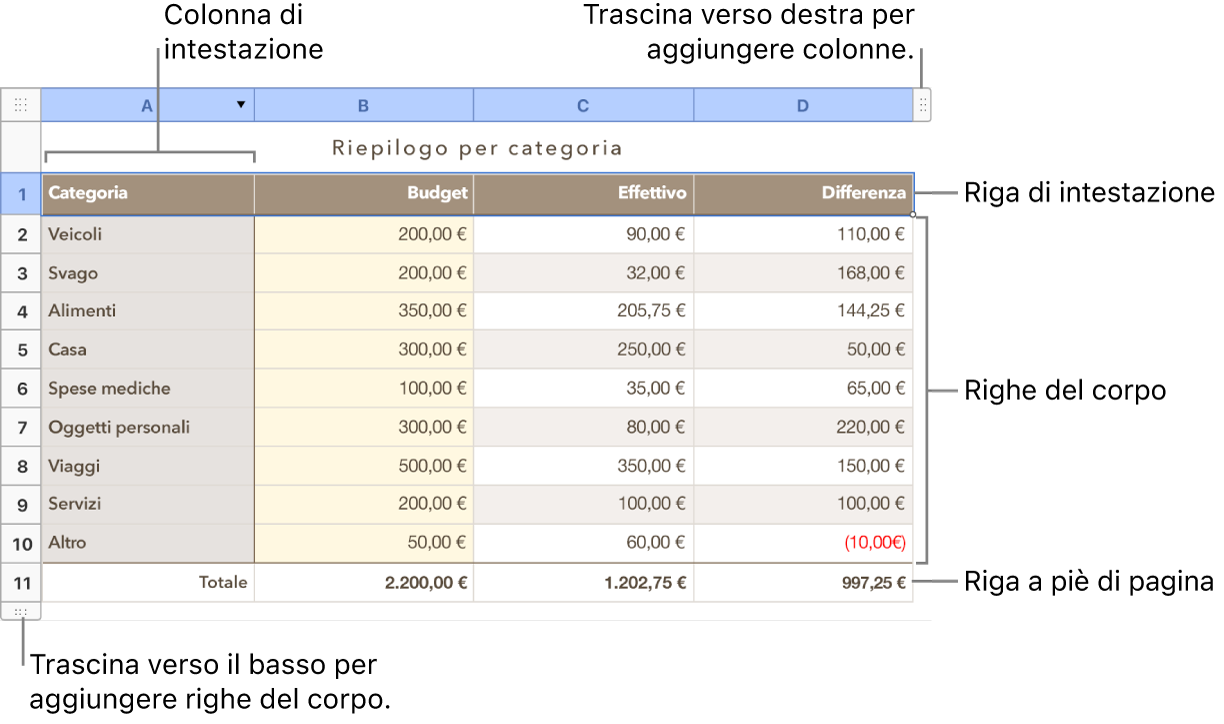Click the 997,25 € total Differenza cell
This screenshot has height=724, width=1224.
(x=803, y=583)
